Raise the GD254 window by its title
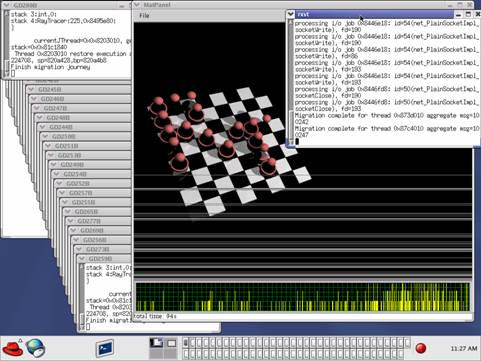Screen dimensions: 481x361 click(75, 174)
